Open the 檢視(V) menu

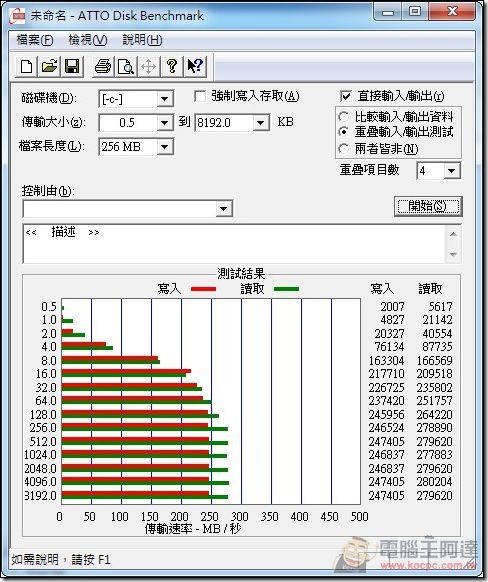pos(88,40)
